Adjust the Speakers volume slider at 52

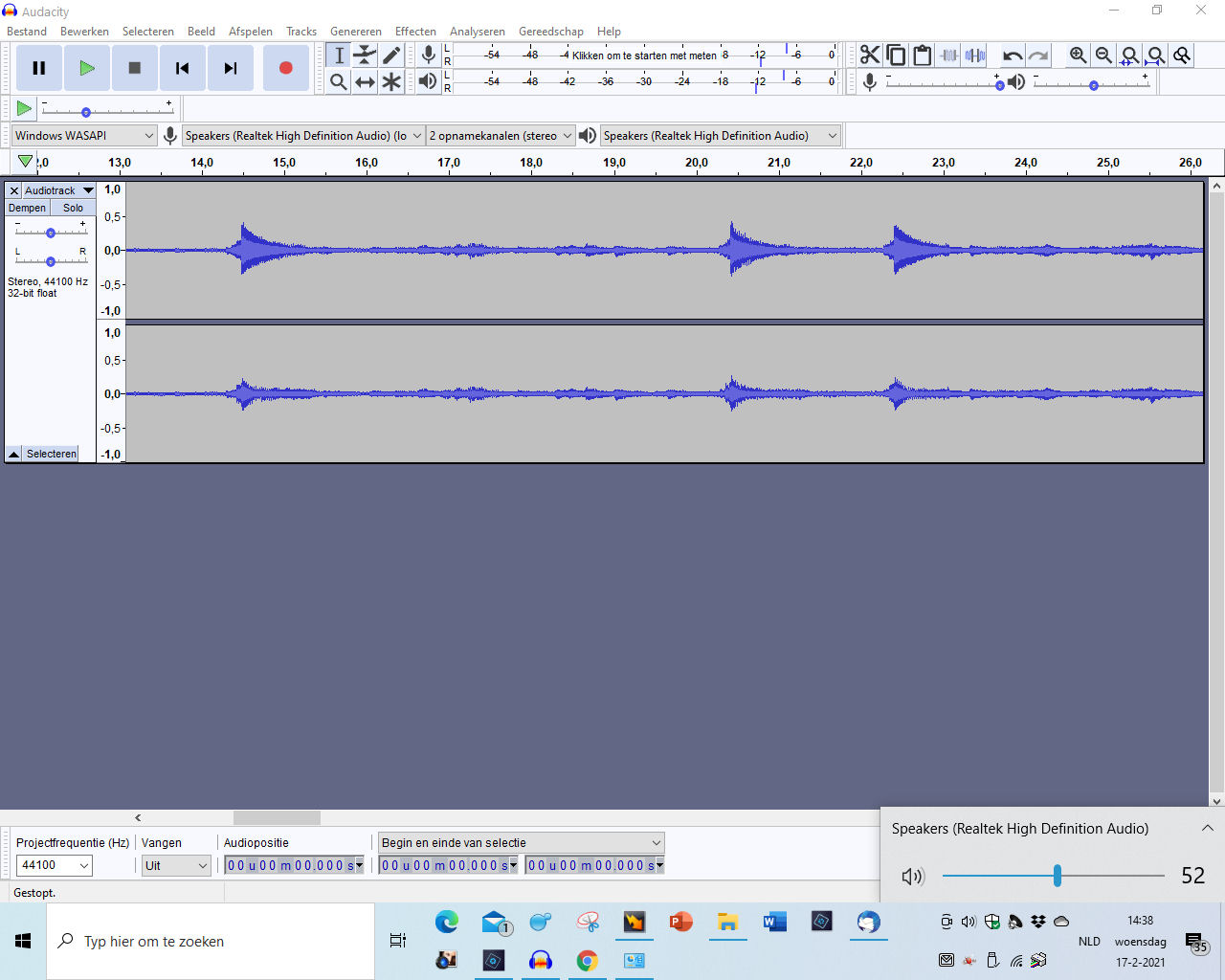1058,876
